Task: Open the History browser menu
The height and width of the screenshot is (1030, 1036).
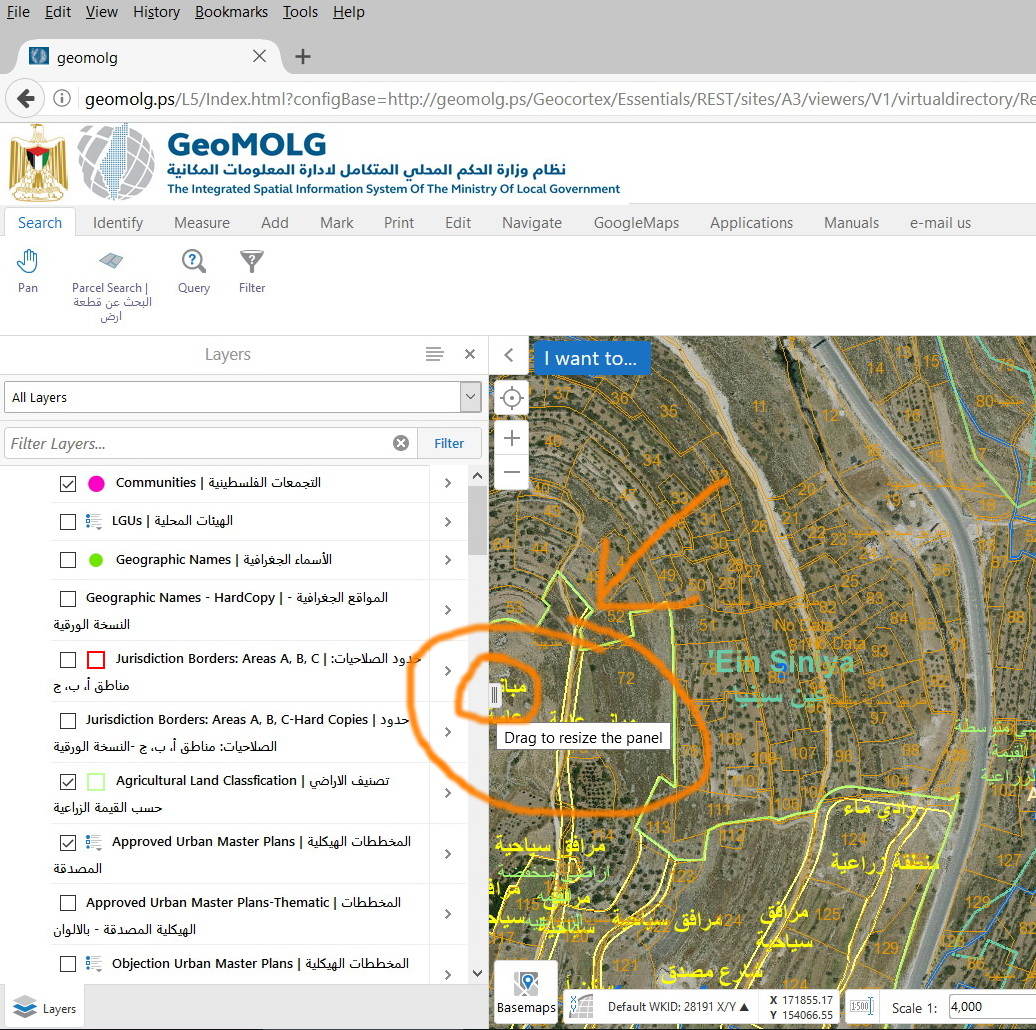Action: (x=156, y=12)
